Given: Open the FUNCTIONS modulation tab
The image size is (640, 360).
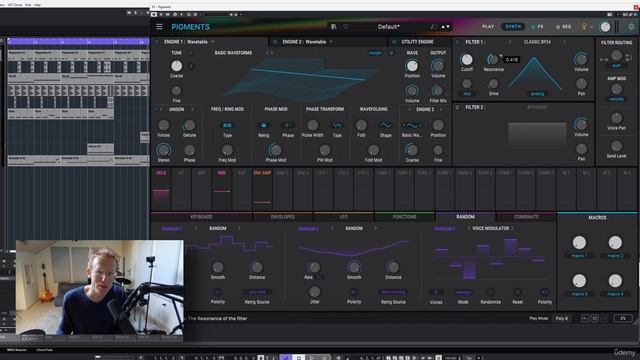Looking at the screenshot, I should [404, 217].
